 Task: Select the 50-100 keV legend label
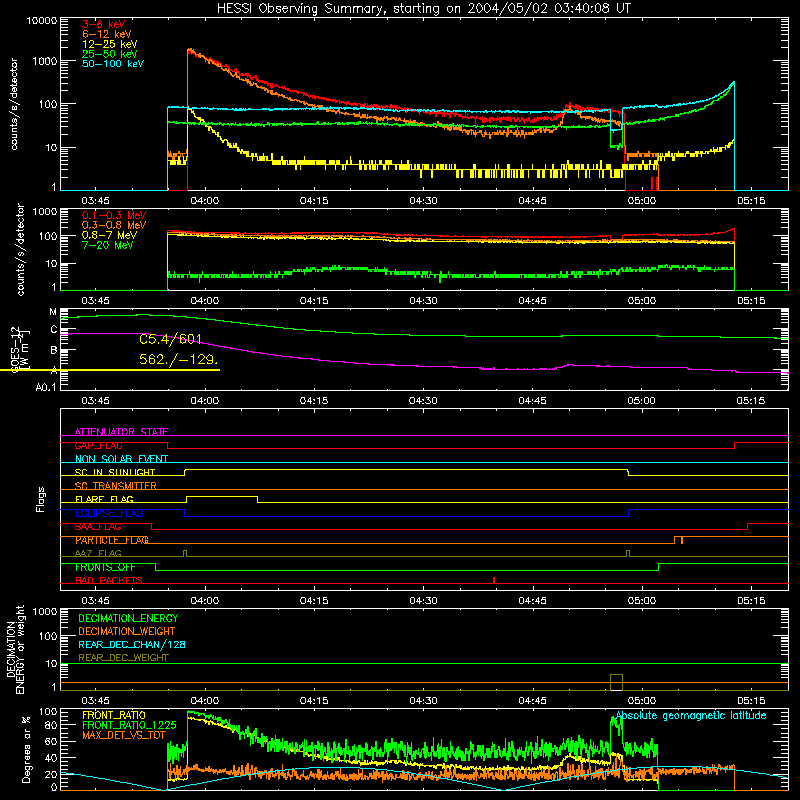(x=113, y=63)
